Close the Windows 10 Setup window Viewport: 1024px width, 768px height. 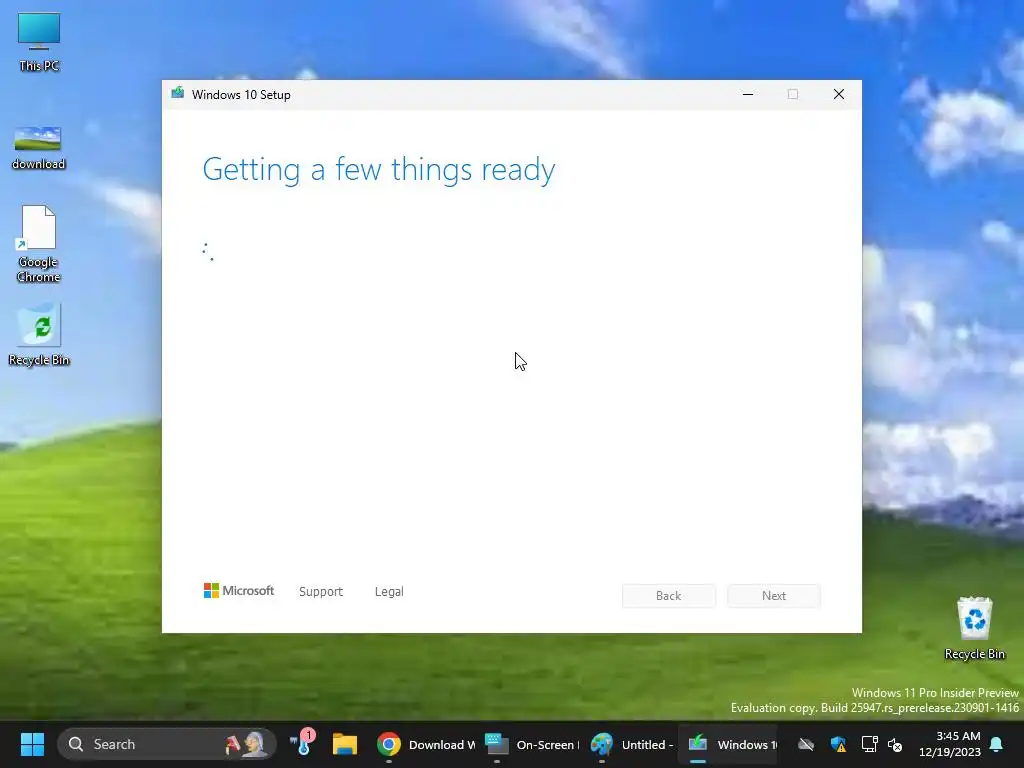pos(839,94)
